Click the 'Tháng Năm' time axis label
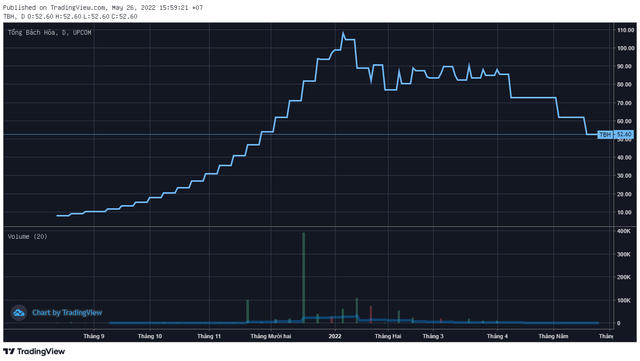 coord(553,336)
